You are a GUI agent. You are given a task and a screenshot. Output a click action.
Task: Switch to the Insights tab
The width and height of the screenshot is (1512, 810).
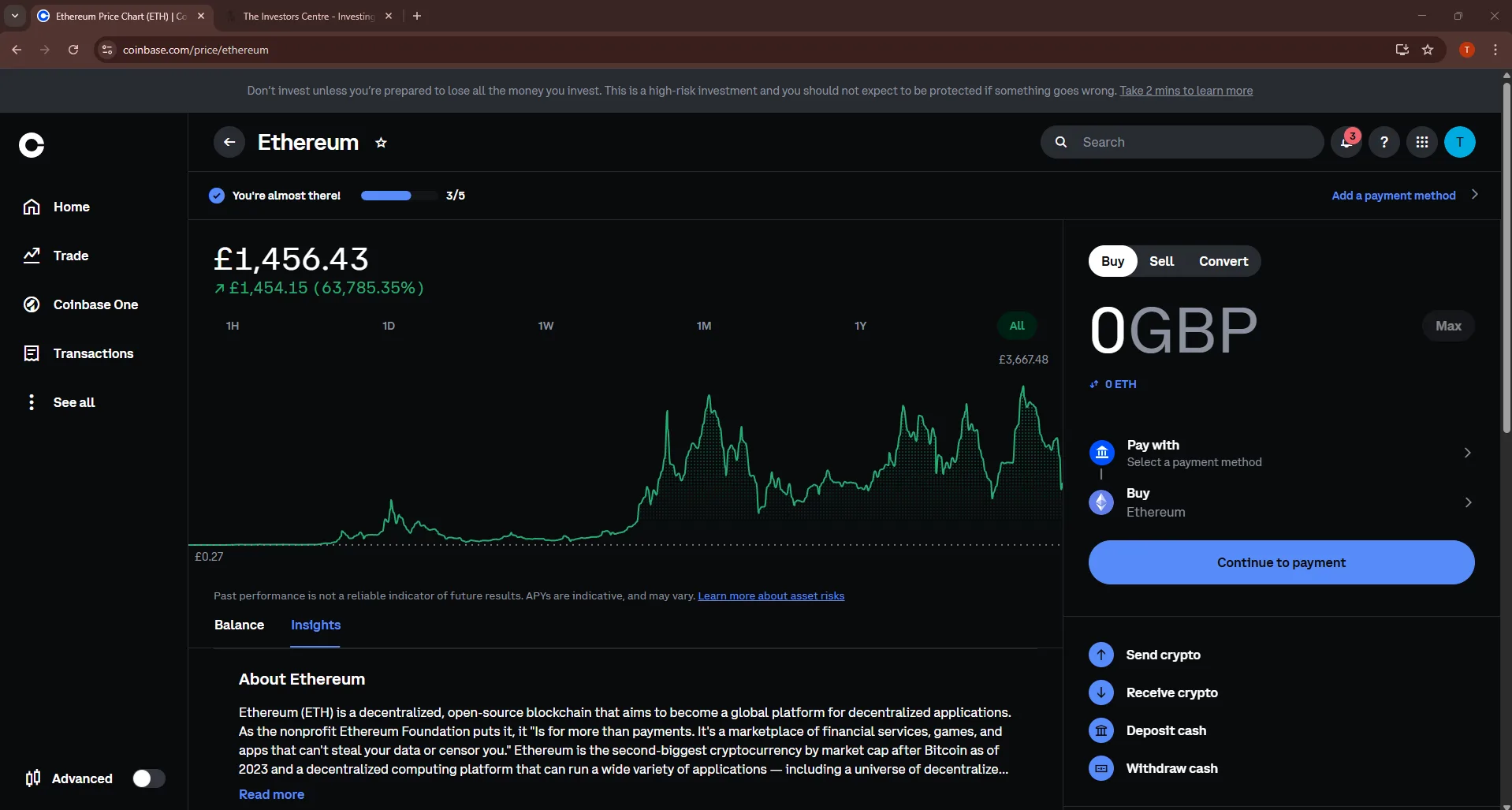pos(315,625)
